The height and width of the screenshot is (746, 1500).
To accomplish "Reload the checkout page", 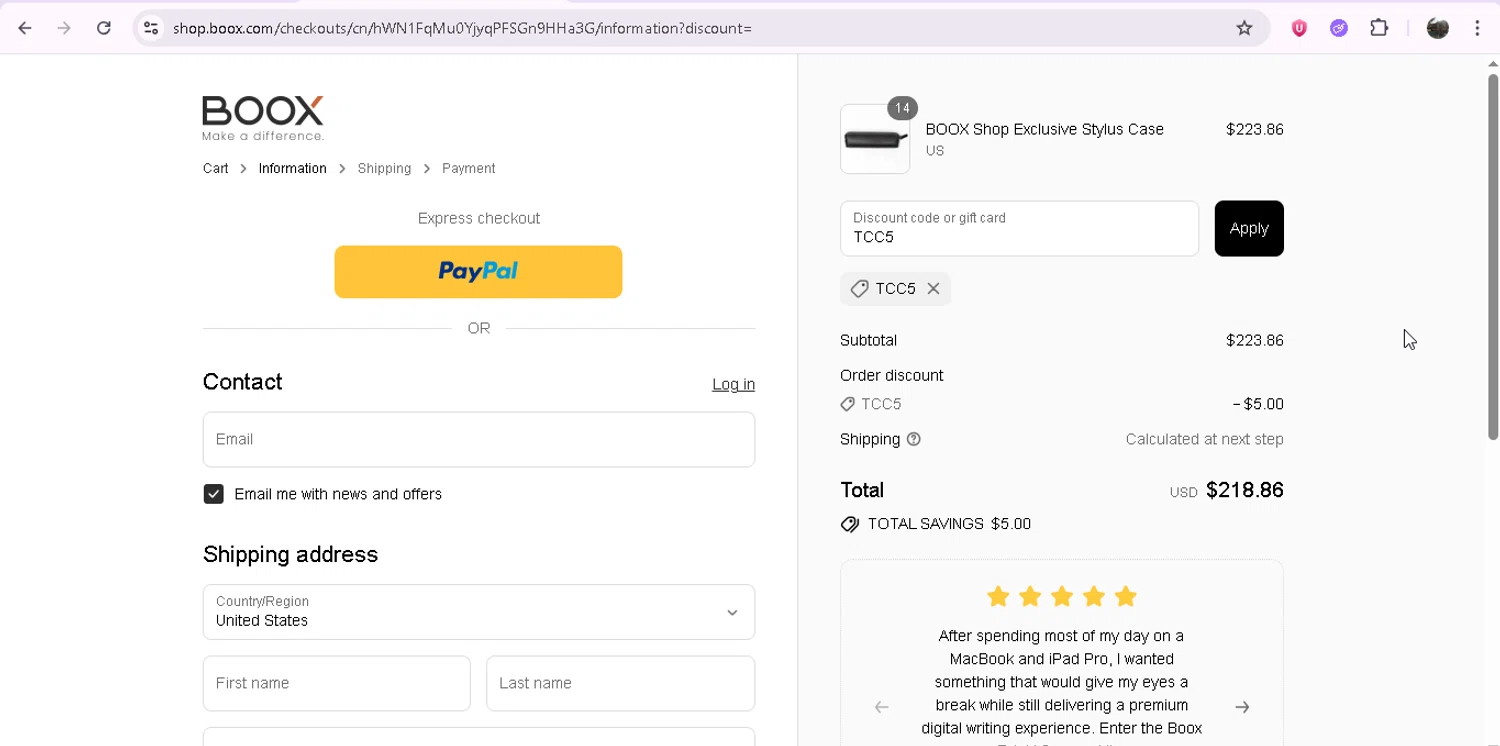I will click(104, 28).
